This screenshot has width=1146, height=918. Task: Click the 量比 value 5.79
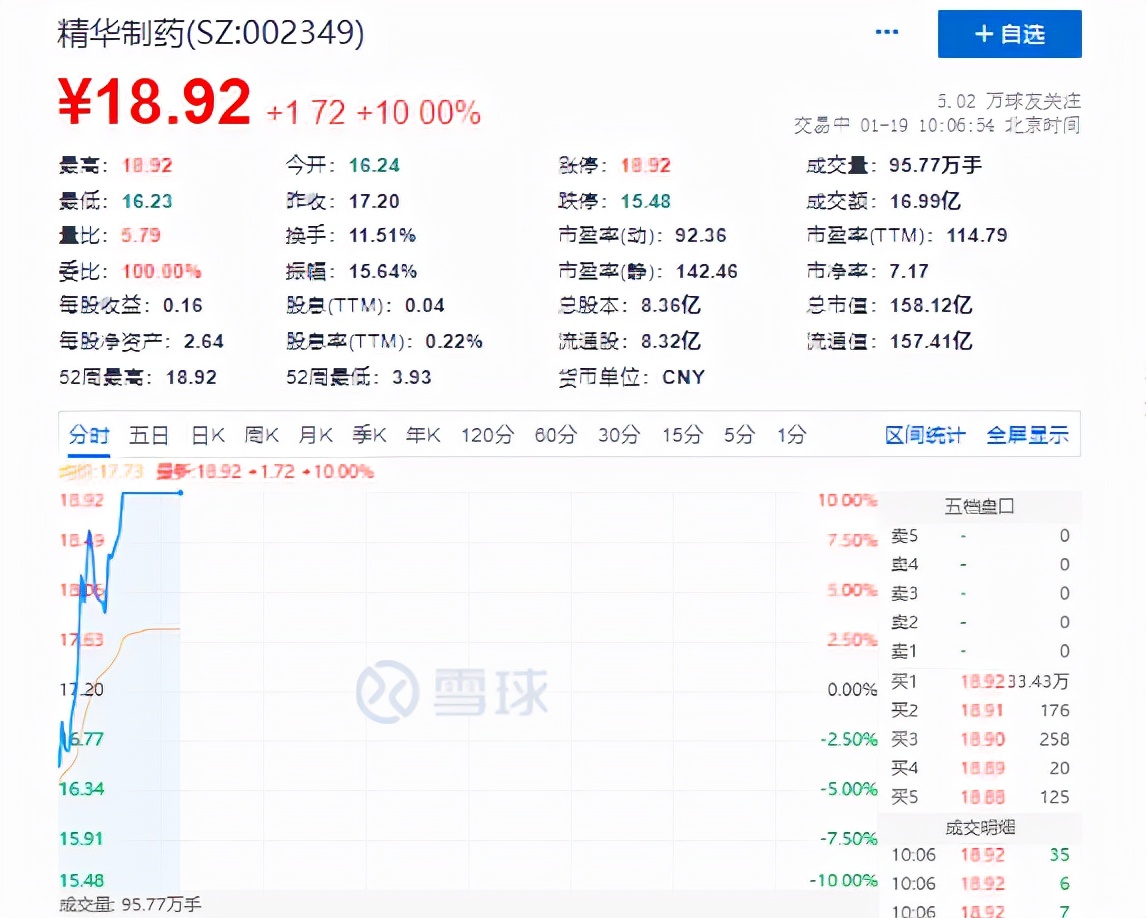[141, 235]
